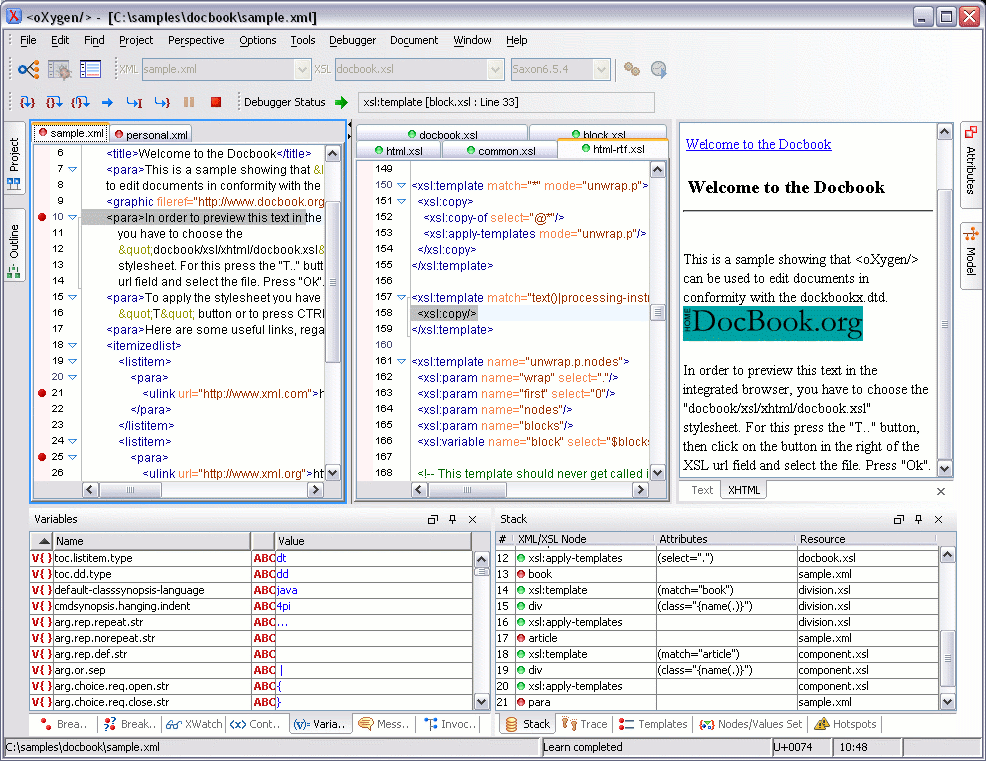Click the green Debugger Status arrow
This screenshot has width=986, height=761.
(341, 102)
